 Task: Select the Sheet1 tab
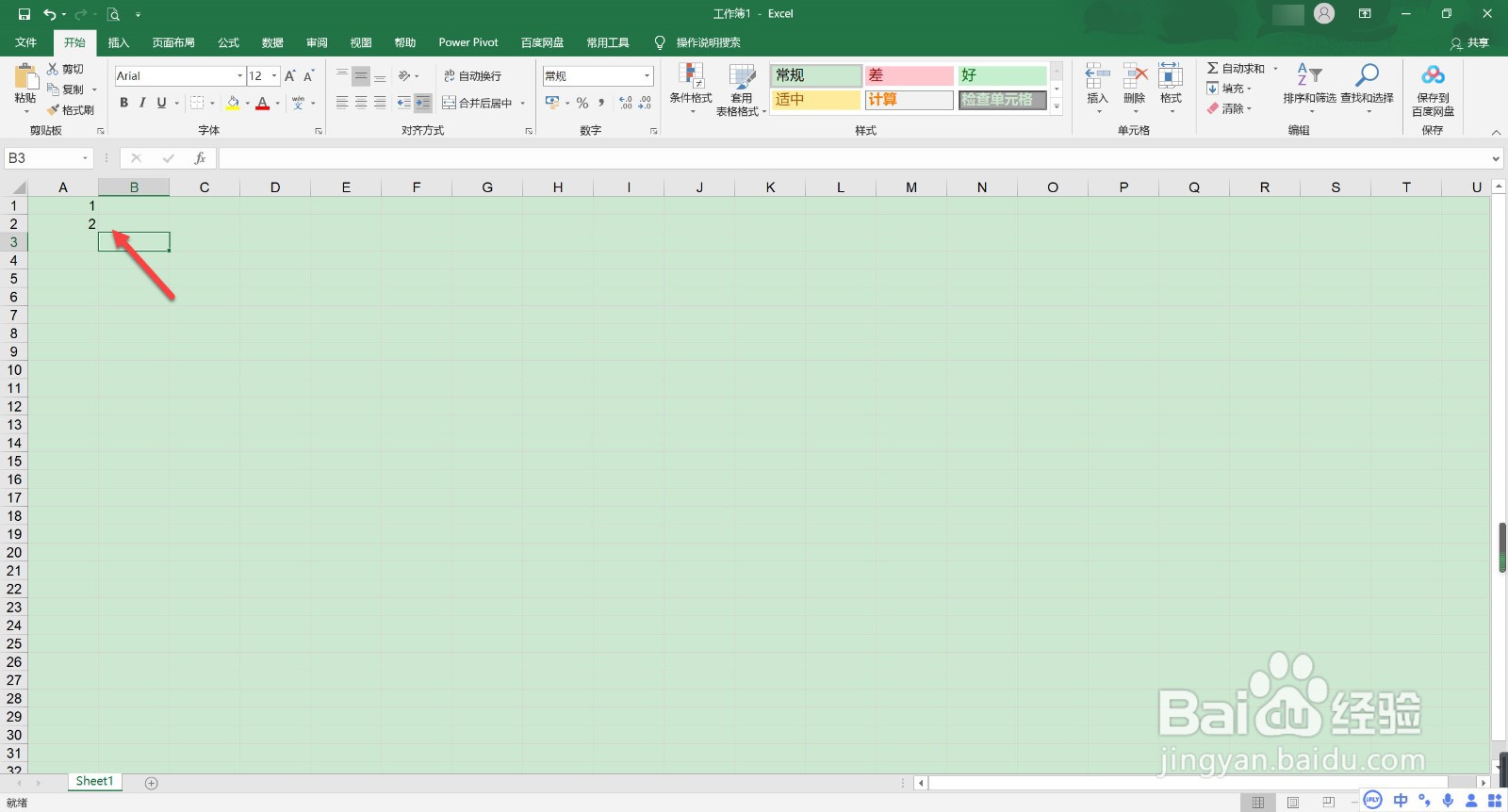(x=94, y=781)
